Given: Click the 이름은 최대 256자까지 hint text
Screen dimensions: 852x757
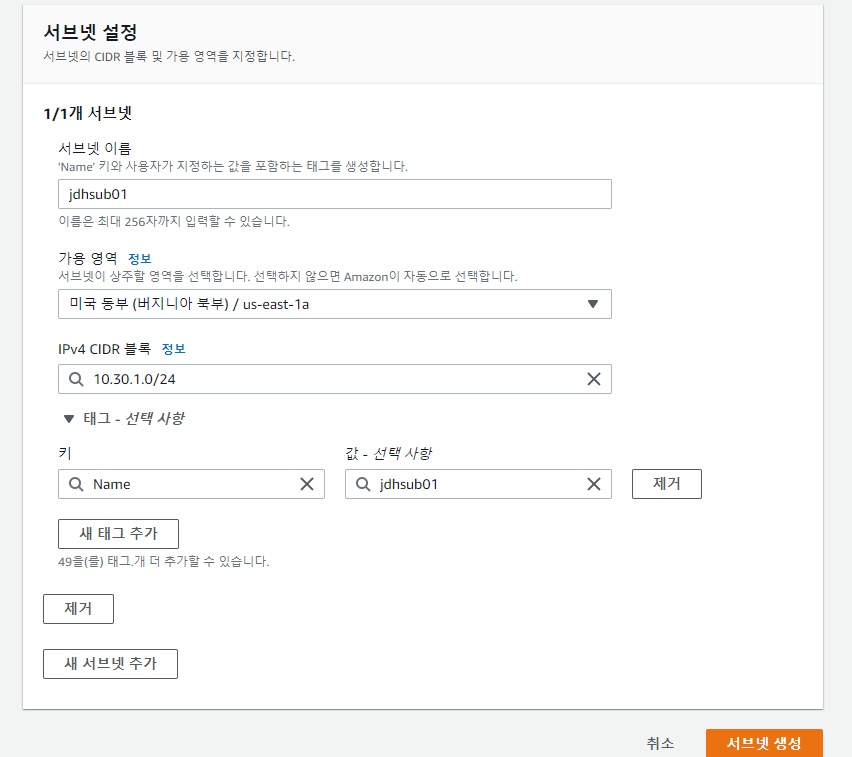Looking at the screenshot, I should point(174,221).
